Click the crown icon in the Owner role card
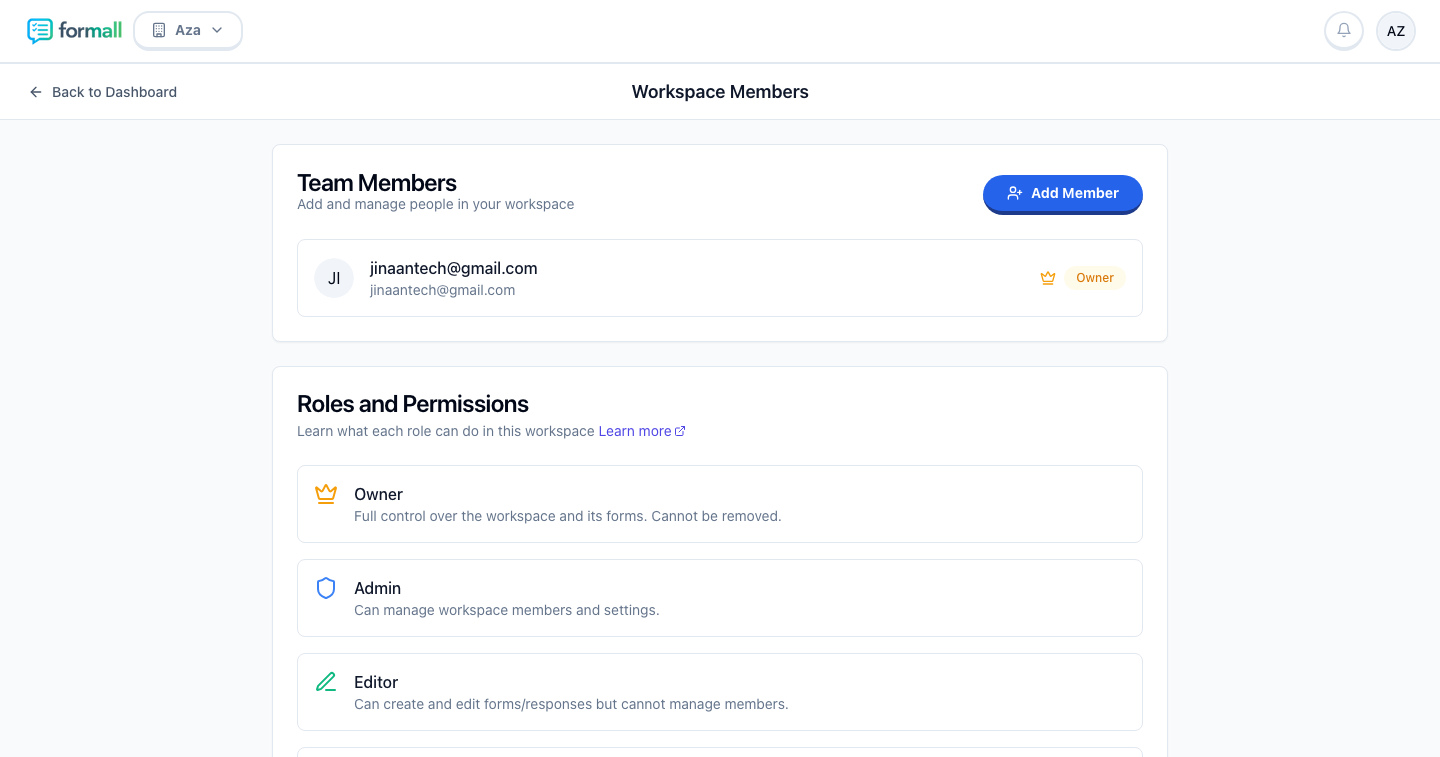 [x=326, y=494]
